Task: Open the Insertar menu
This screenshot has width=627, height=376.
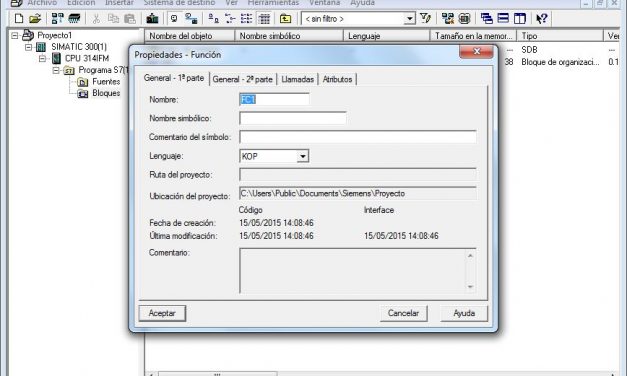Action: click(119, 3)
